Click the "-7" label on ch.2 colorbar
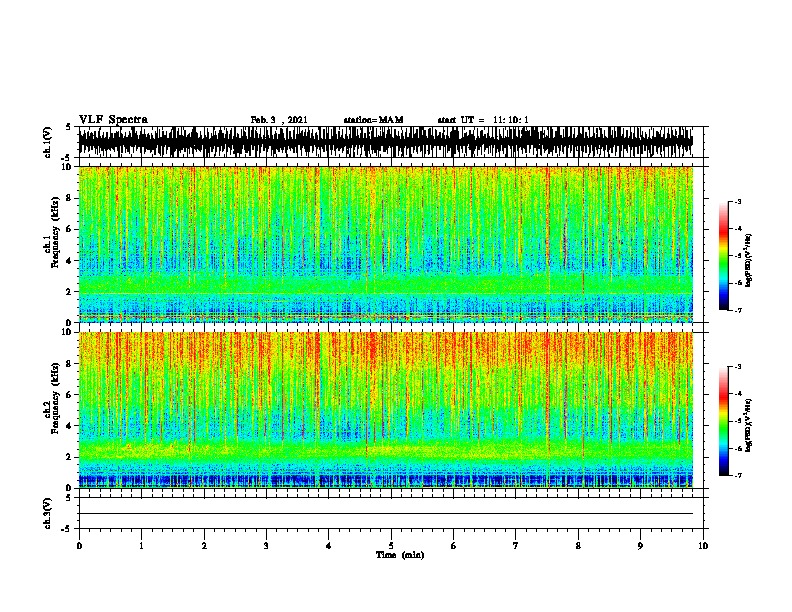Viewport: 792px width, 612px height. [738, 476]
